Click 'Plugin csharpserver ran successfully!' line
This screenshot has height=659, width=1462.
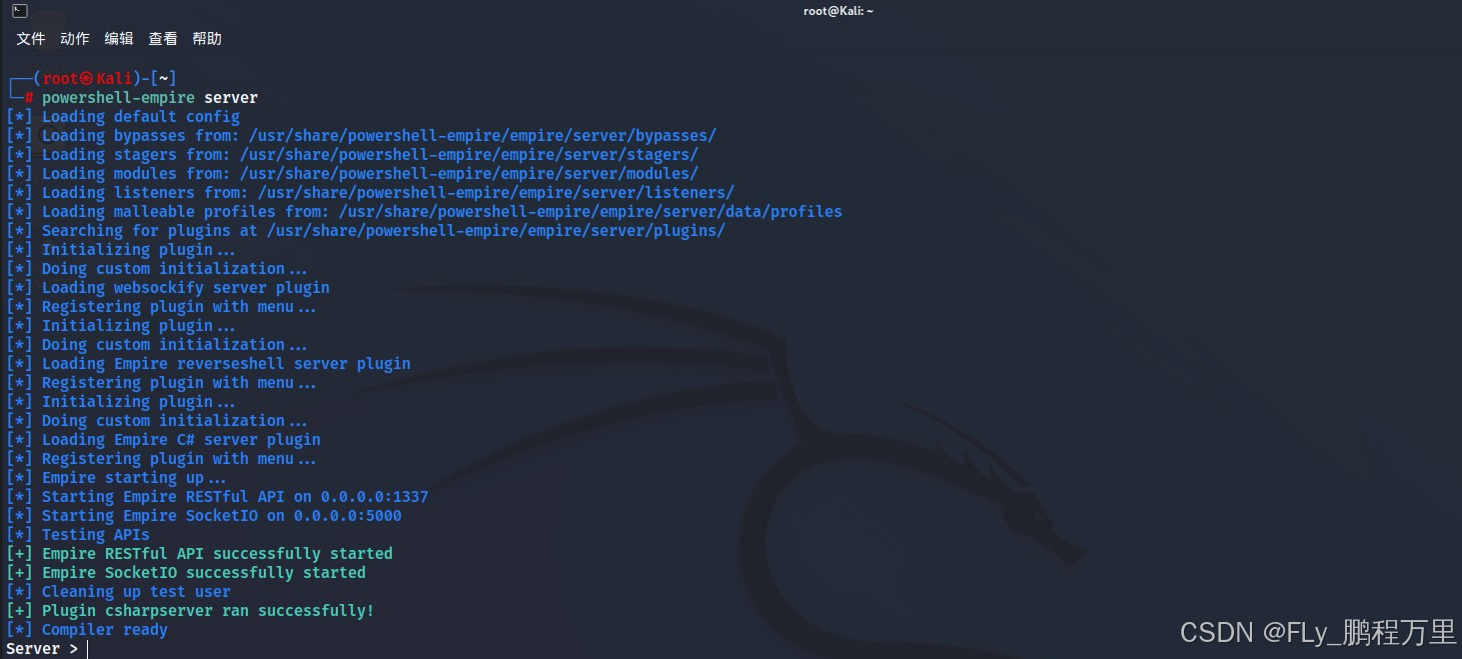190,611
